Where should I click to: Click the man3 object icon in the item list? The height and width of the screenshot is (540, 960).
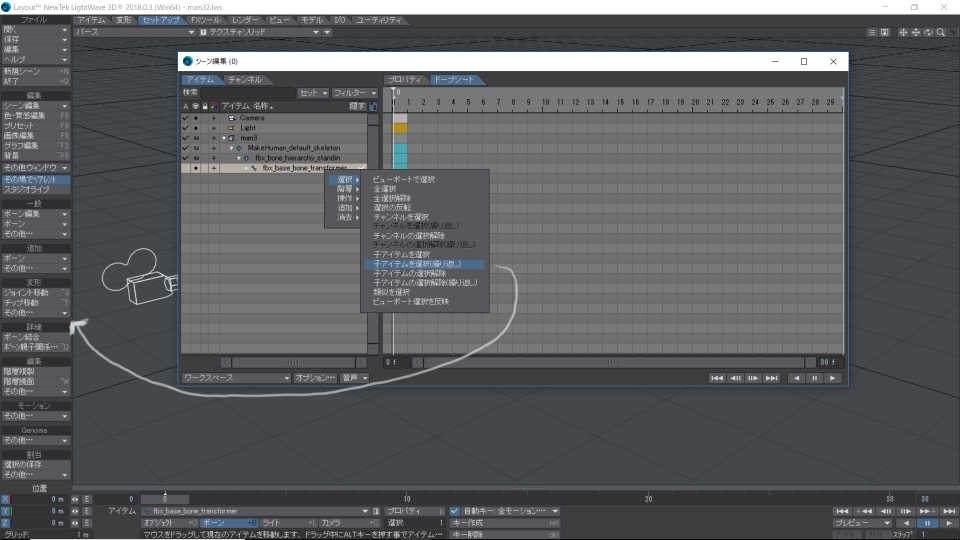click(231, 138)
